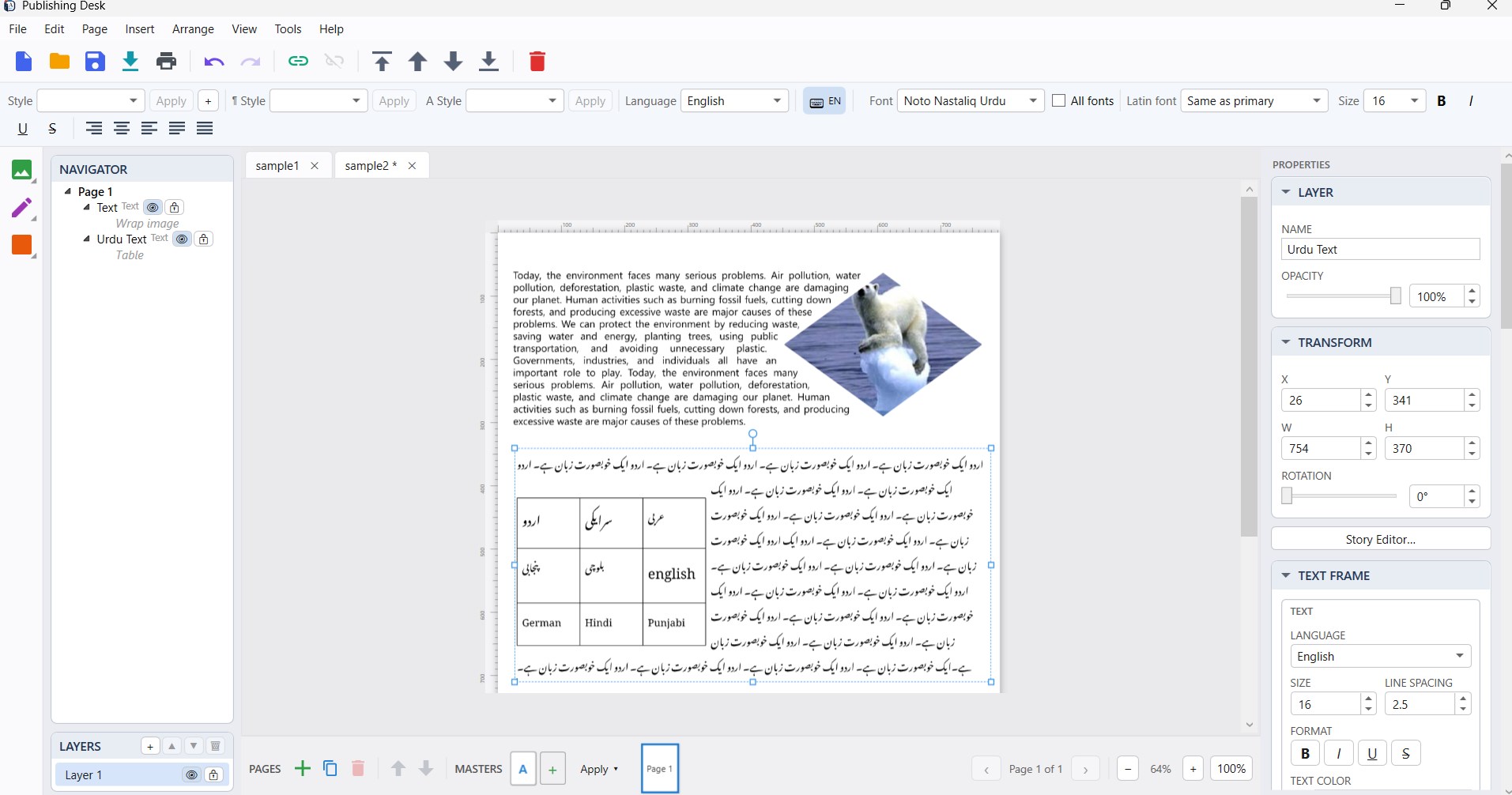1512x795 pixels.
Task: Click the Link frames chain icon
Action: pos(298,61)
